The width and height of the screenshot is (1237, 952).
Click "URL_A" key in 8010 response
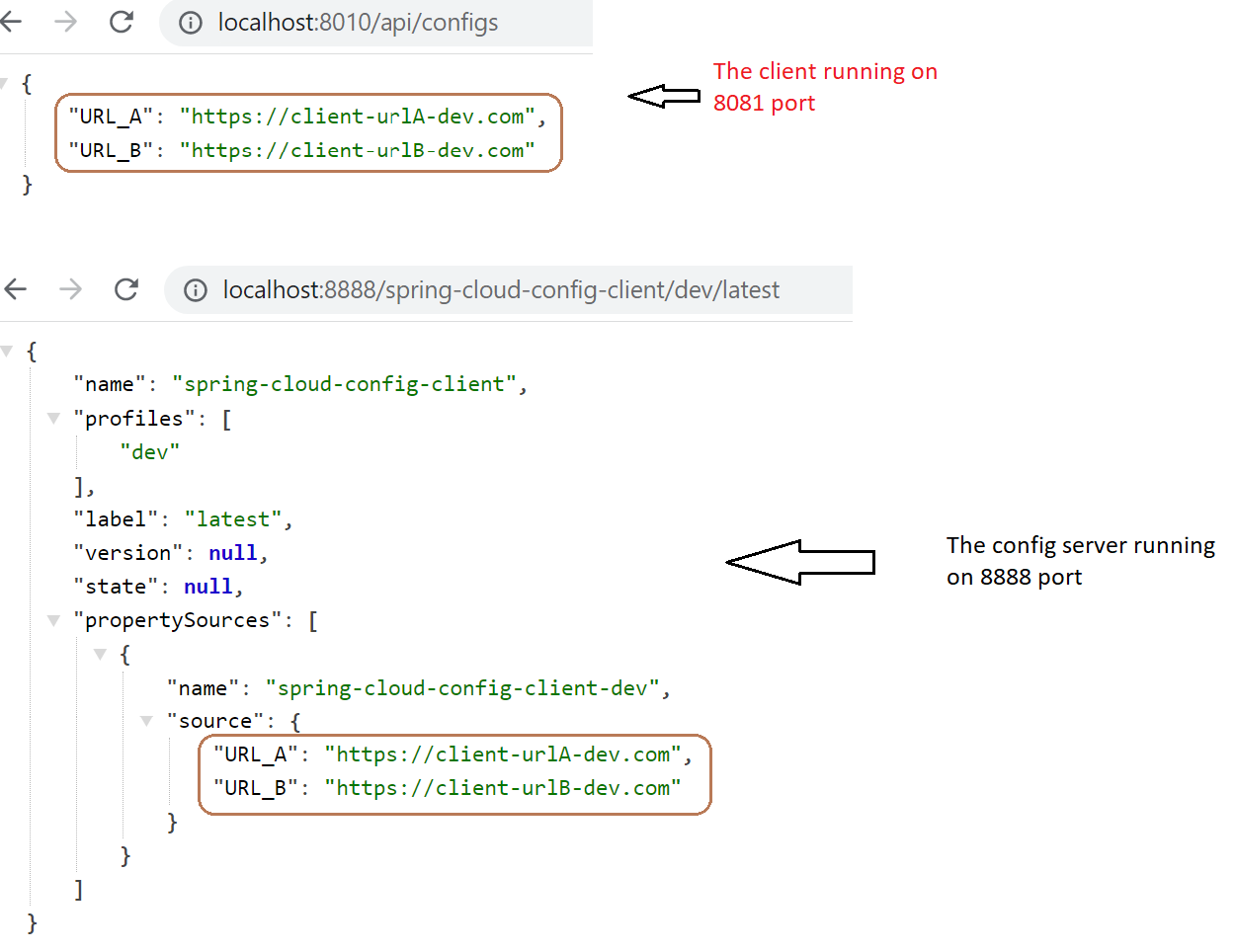click(110, 117)
